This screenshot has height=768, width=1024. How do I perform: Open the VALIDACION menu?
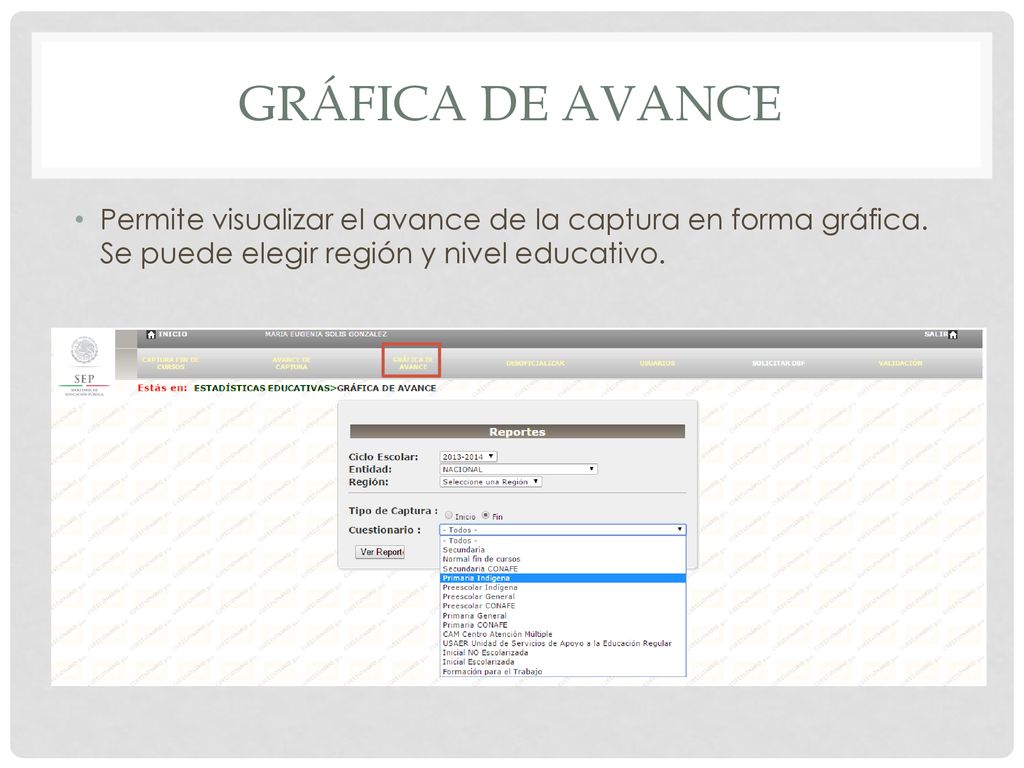point(900,363)
